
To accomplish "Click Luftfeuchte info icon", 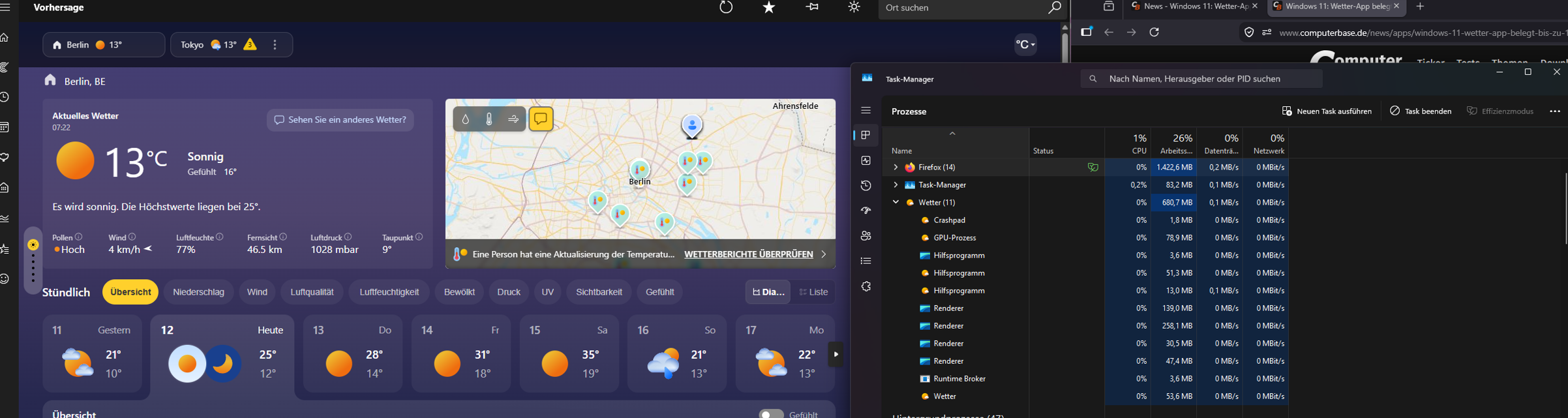I will 220,237.
